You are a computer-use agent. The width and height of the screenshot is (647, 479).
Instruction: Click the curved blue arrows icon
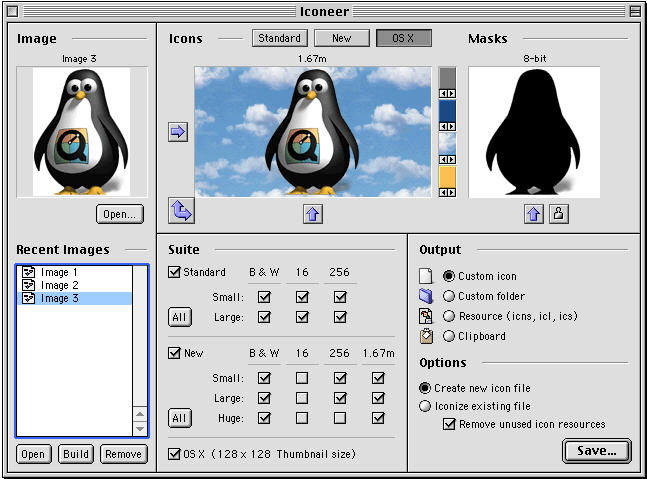181,210
